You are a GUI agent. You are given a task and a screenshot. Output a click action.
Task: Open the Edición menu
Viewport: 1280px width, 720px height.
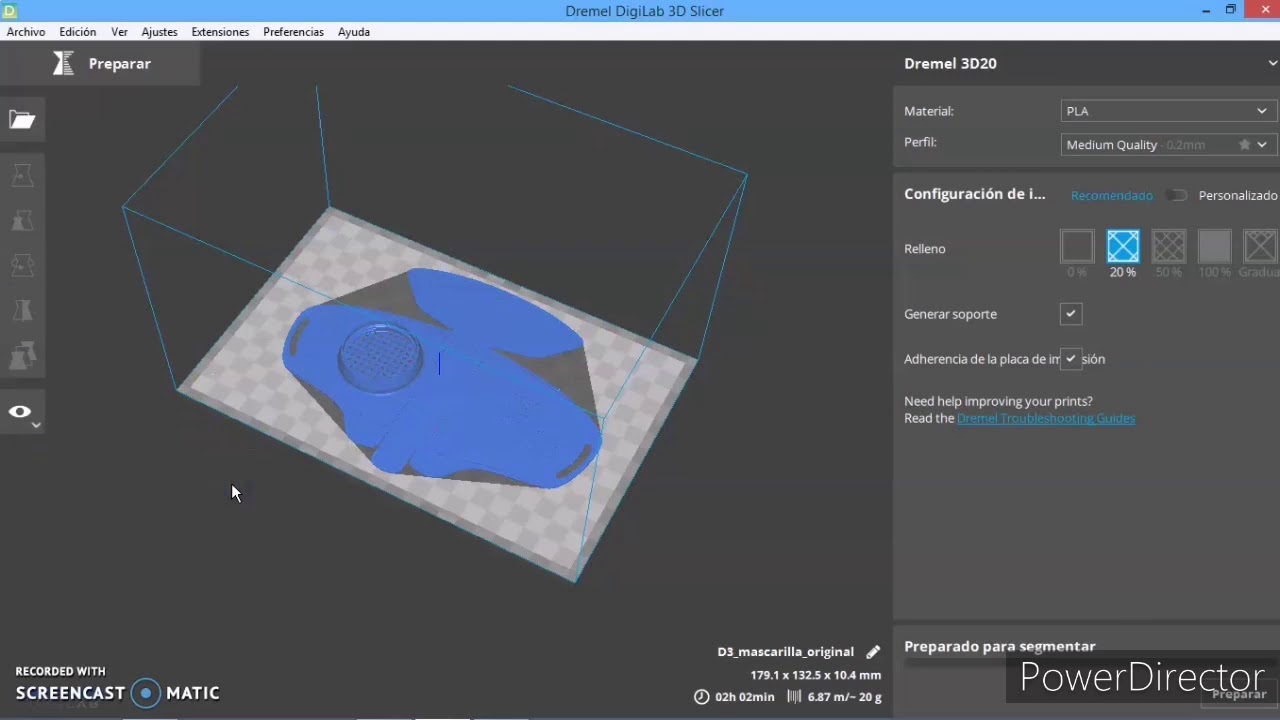(x=78, y=32)
